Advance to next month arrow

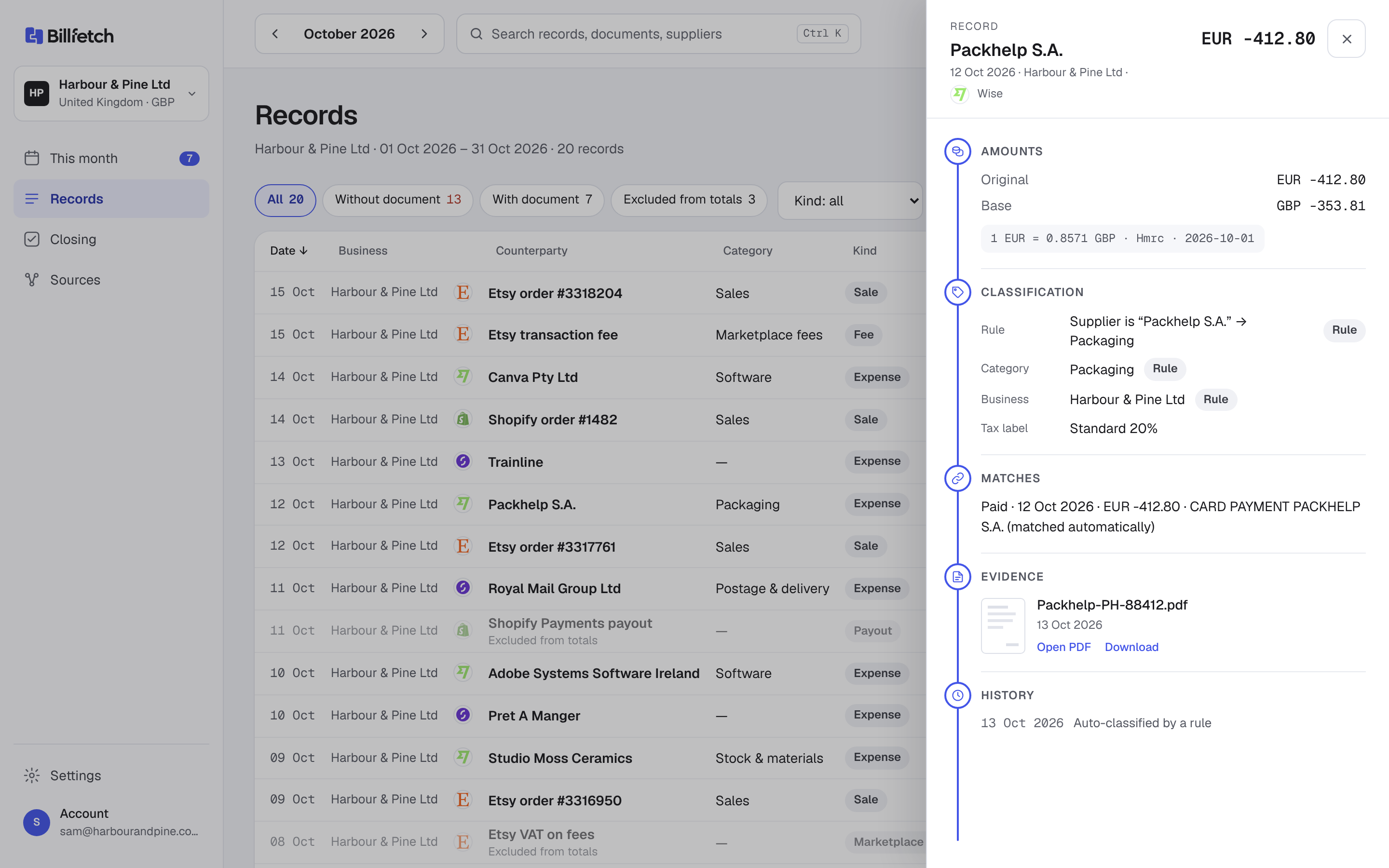pos(424,34)
